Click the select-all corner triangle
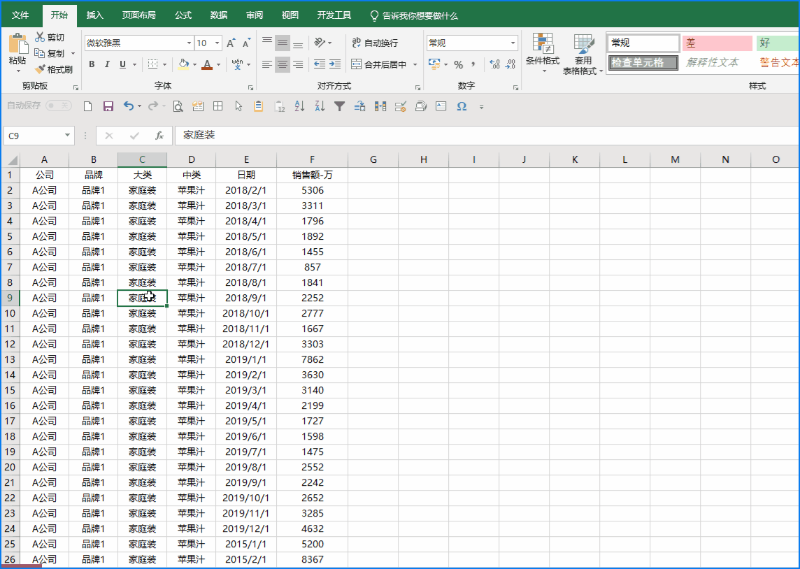800x569 pixels. (x=11, y=160)
